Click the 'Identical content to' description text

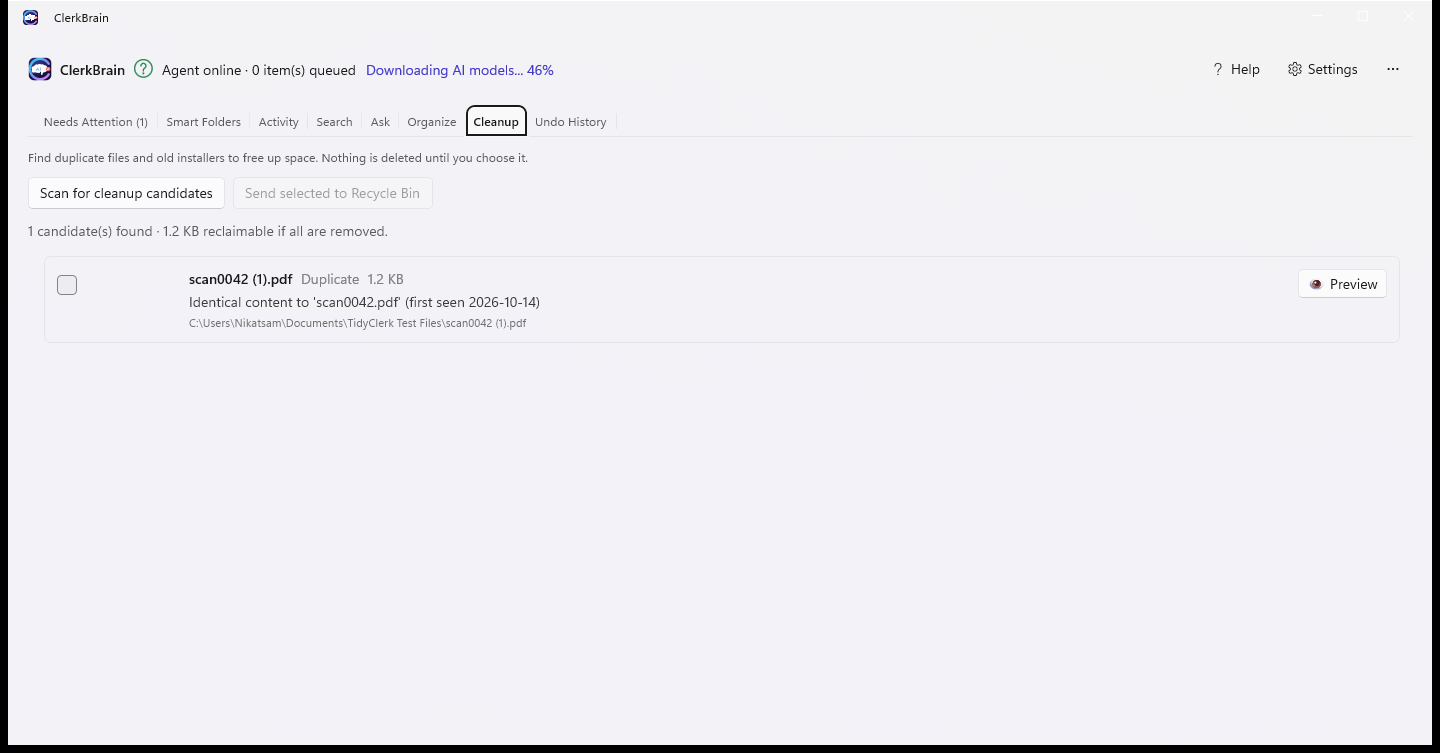364,302
